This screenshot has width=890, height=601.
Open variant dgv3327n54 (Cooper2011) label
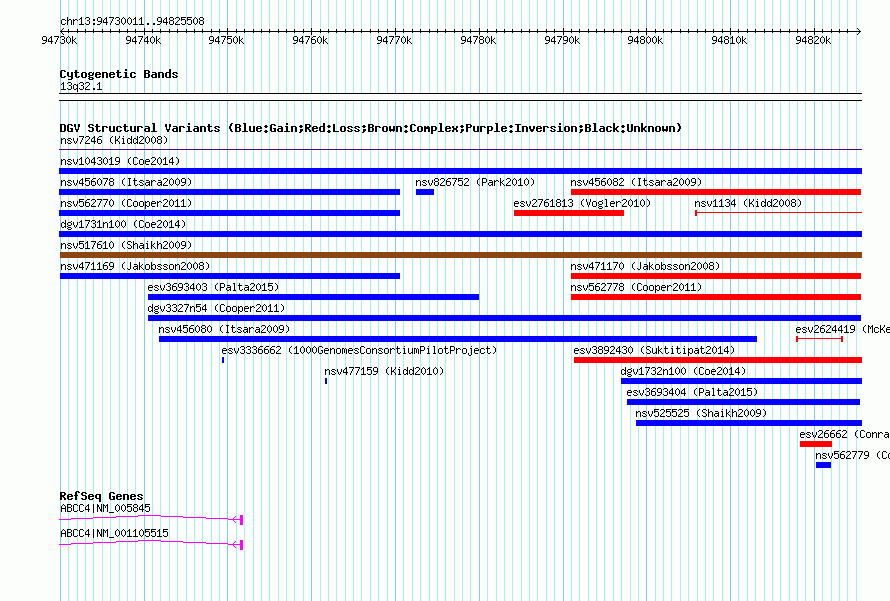coord(216,308)
